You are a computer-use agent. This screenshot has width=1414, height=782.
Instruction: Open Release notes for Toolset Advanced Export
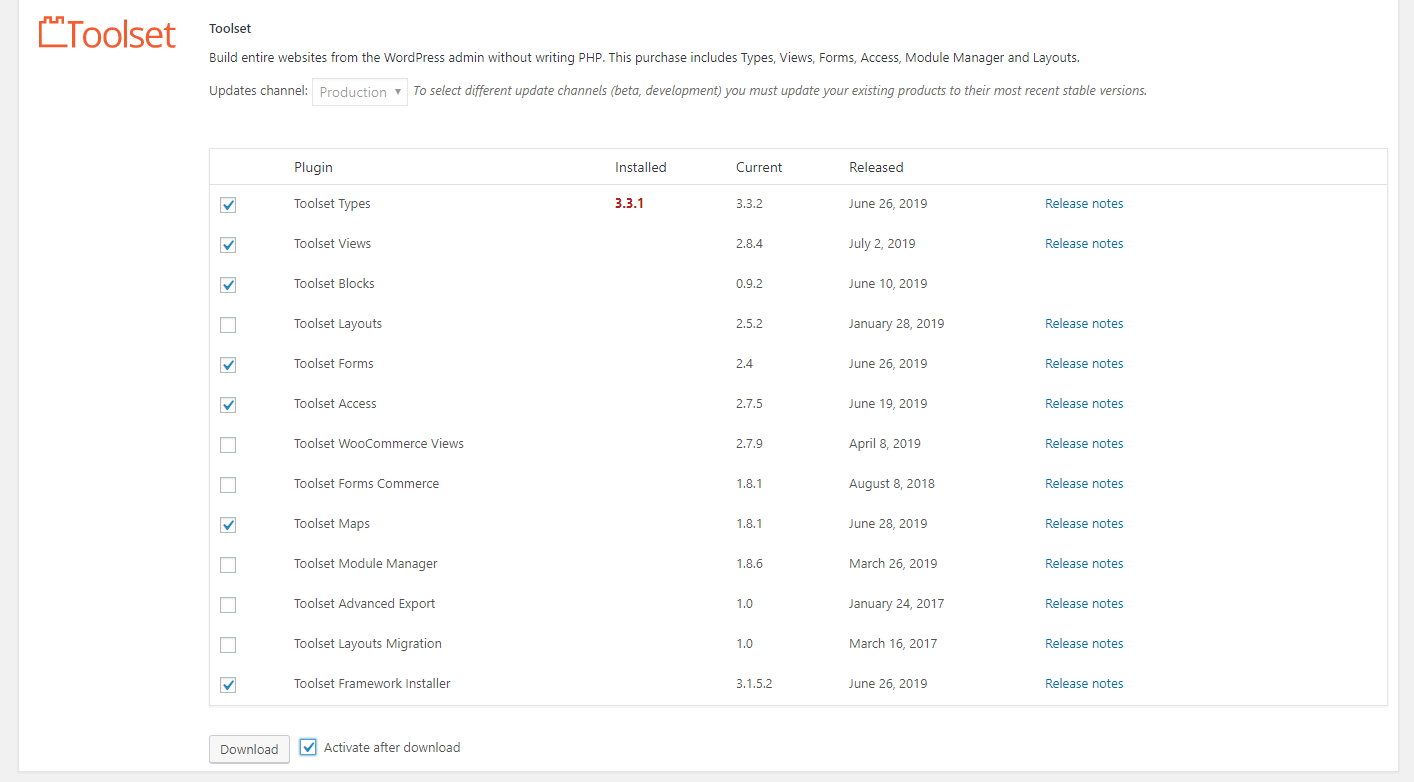tap(1084, 604)
